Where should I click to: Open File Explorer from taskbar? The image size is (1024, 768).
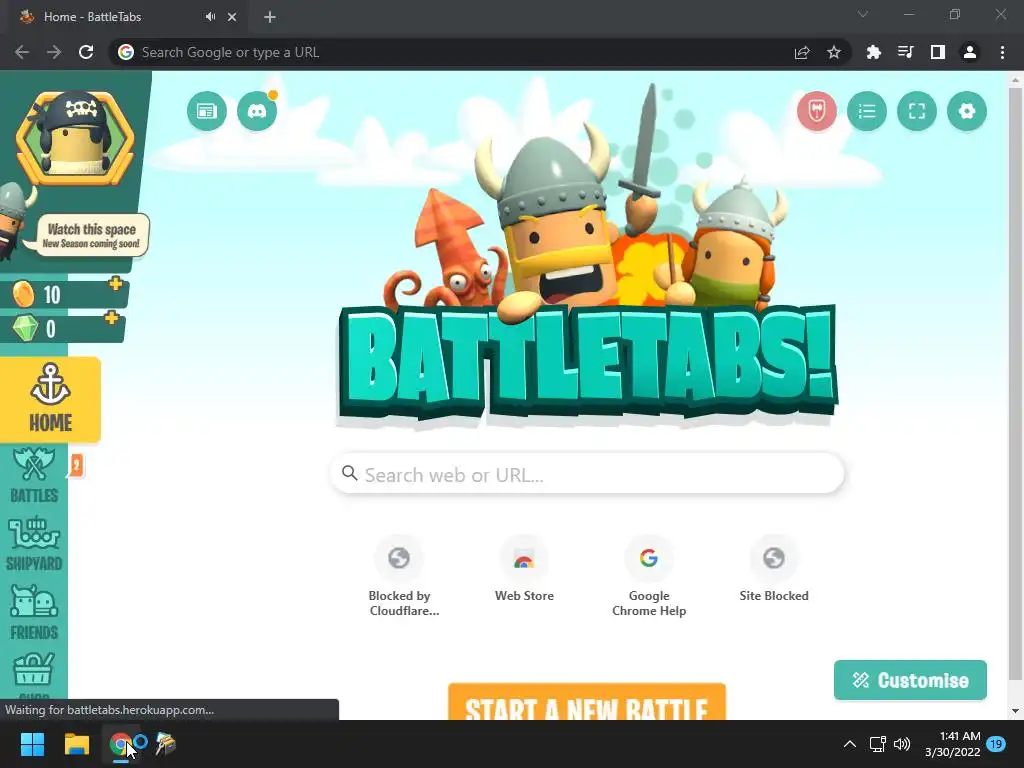pyautogui.click(x=76, y=744)
